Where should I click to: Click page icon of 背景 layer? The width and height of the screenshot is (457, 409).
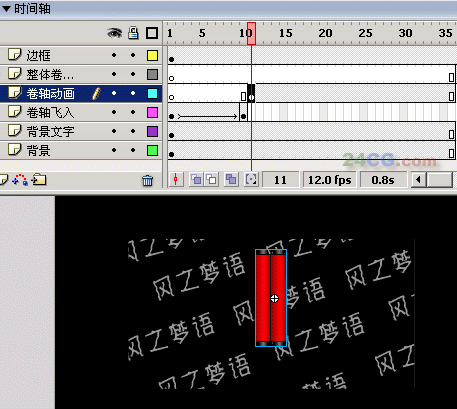[15, 149]
